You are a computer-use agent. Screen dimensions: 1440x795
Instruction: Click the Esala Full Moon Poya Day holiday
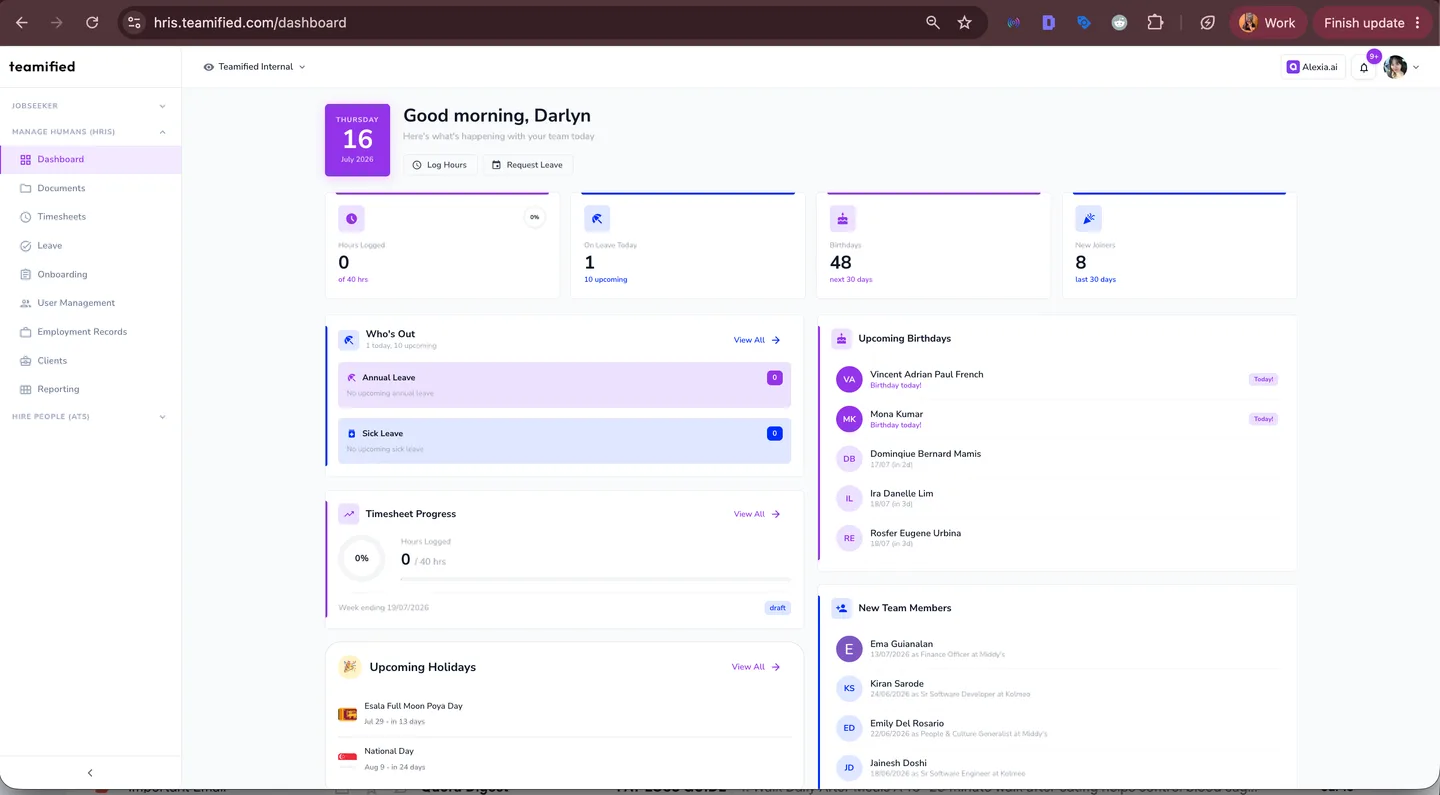(565, 714)
